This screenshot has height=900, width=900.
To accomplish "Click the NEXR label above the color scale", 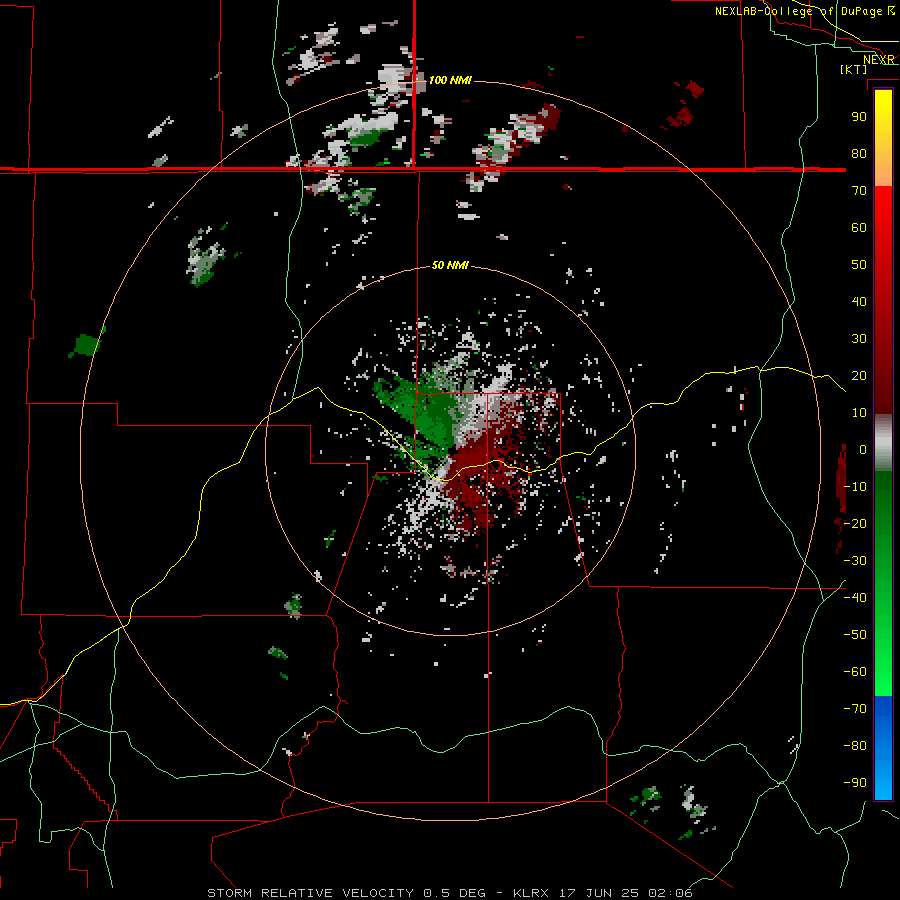I will [x=878, y=60].
